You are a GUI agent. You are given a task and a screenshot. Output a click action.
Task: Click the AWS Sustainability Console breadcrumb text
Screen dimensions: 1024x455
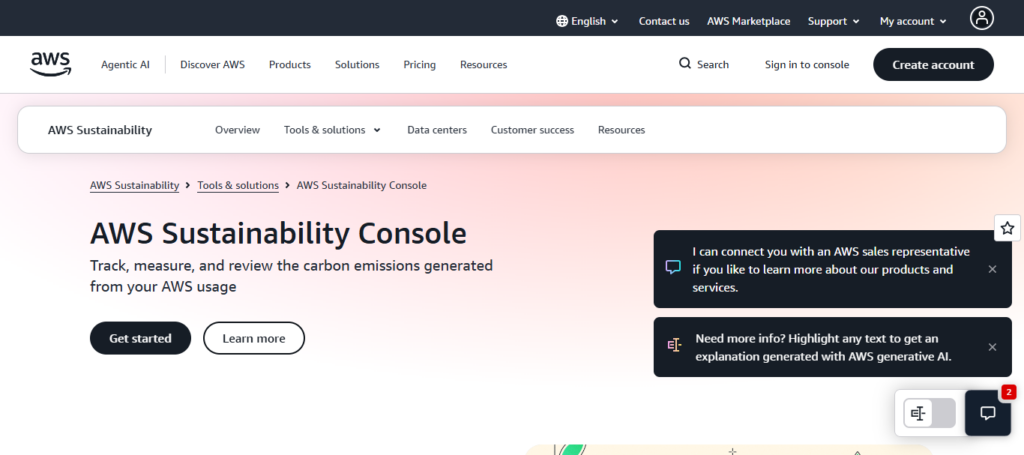pos(362,185)
